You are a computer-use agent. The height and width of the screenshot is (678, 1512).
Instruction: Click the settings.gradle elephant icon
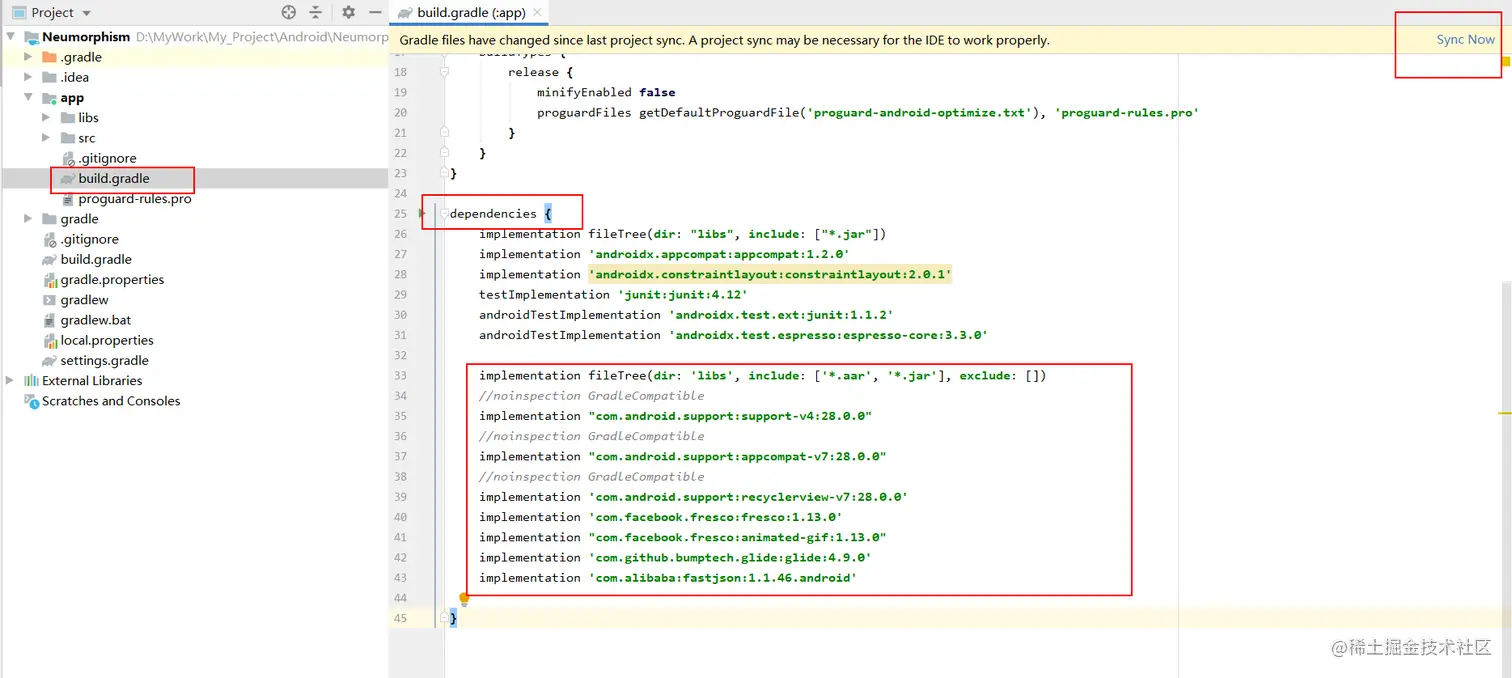point(50,361)
